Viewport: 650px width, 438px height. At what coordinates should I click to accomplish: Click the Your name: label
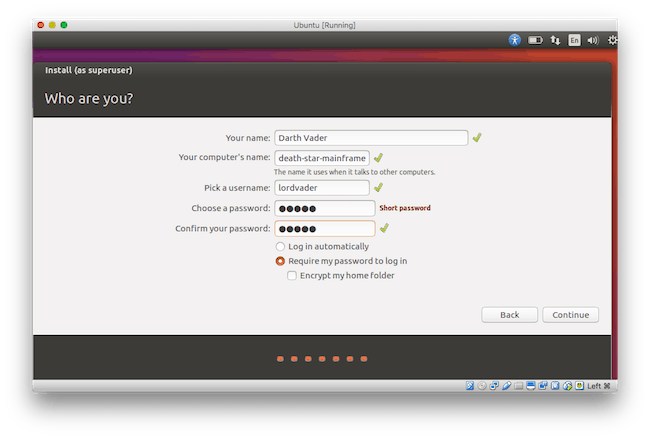coord(248,138)
